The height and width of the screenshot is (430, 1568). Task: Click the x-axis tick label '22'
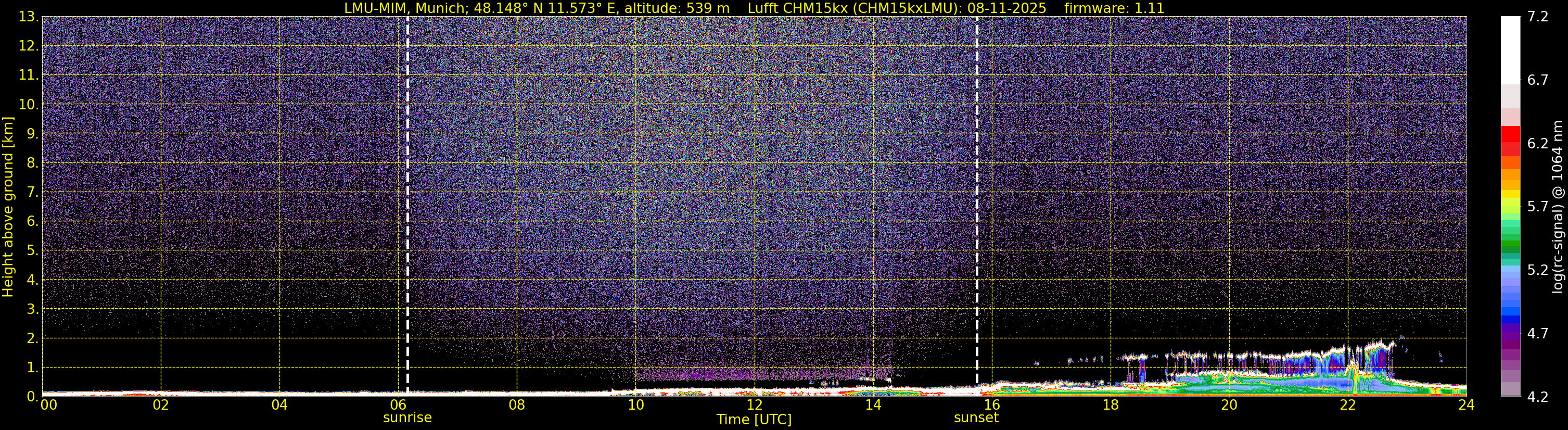pos(1348,404)
